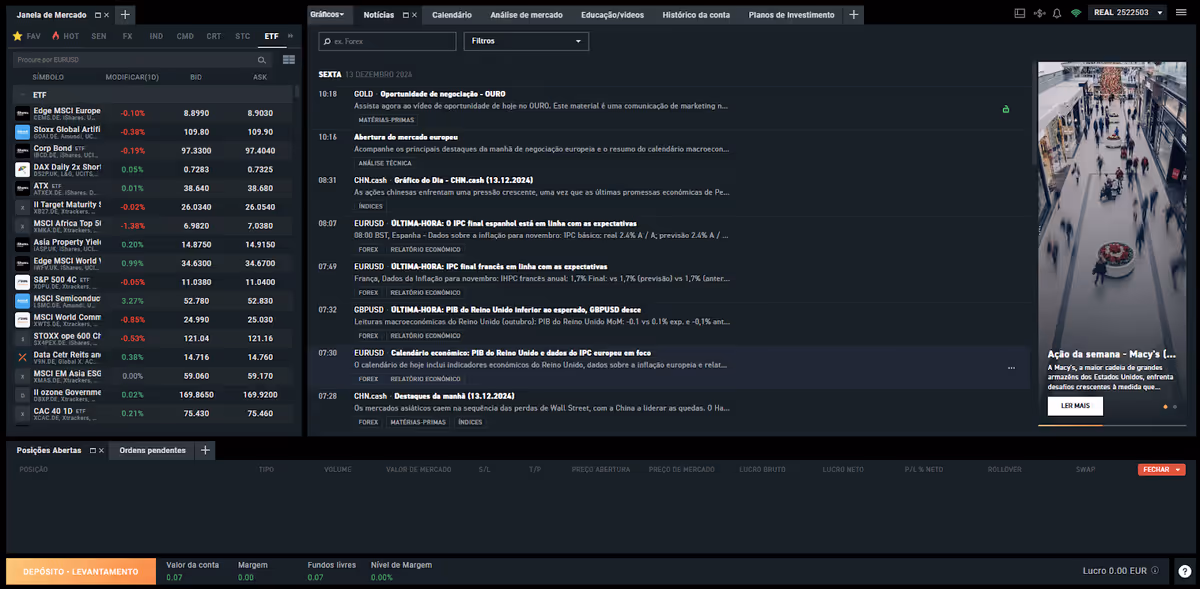
Task: Open the Filtros dropdown in the news panel
Action: click(x=525, y=41)
